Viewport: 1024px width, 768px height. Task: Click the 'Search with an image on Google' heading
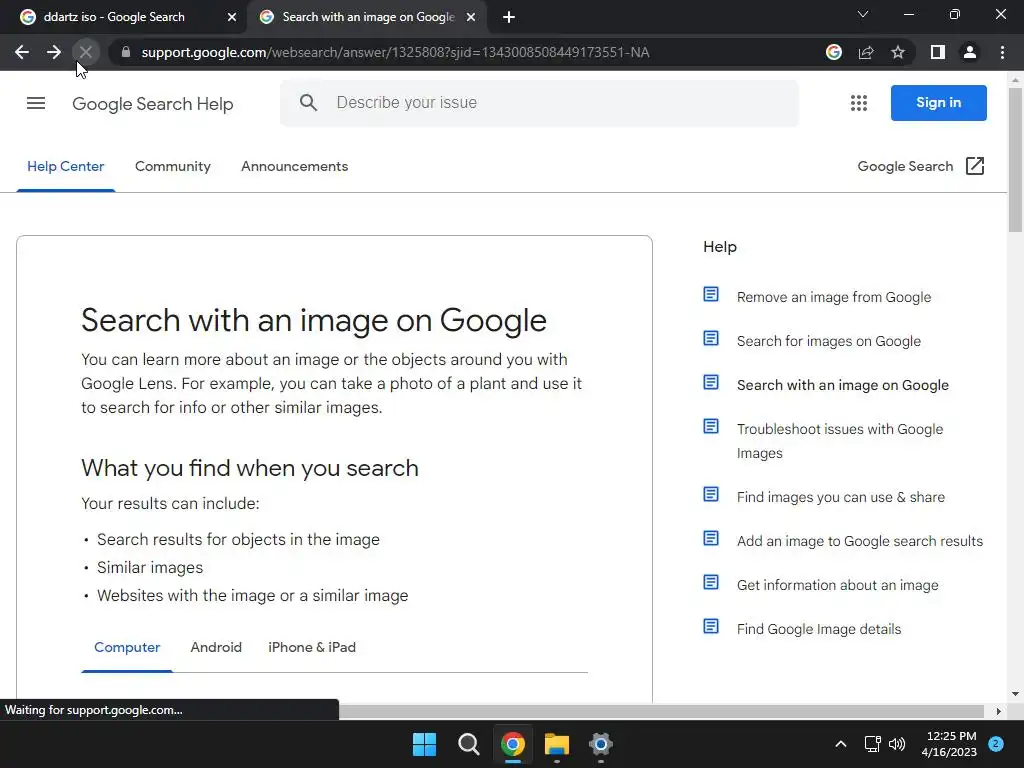click(x=313, y=320)
